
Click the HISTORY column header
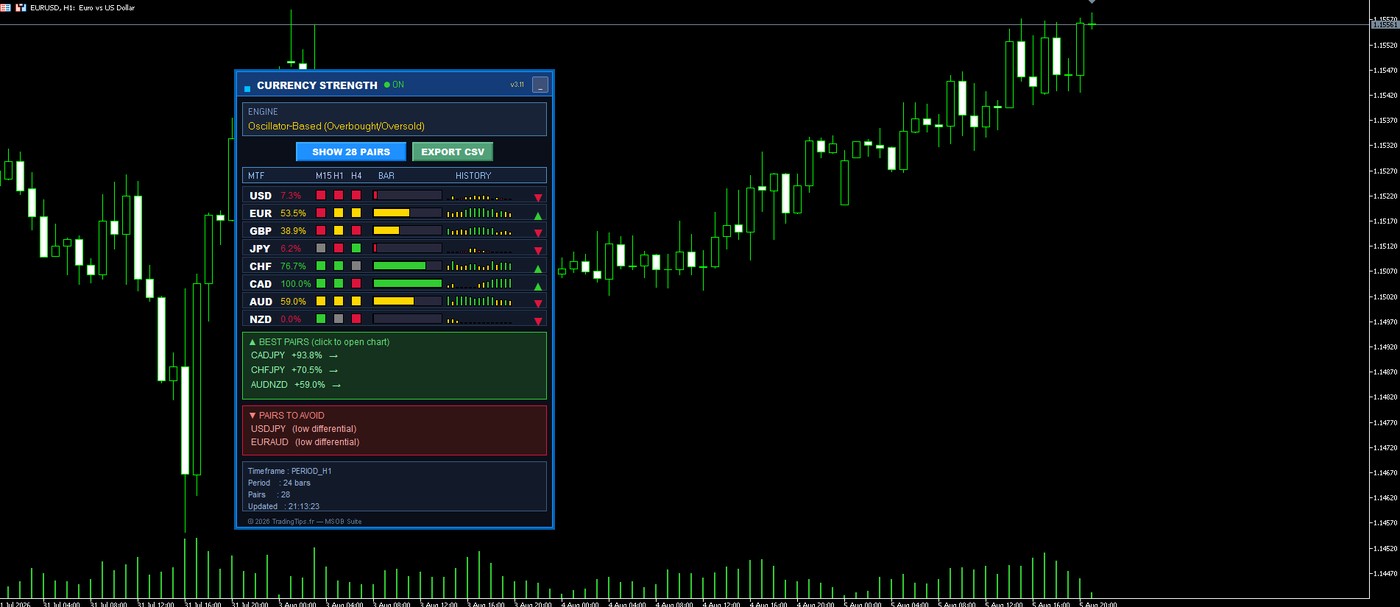(x=473, y=176)
